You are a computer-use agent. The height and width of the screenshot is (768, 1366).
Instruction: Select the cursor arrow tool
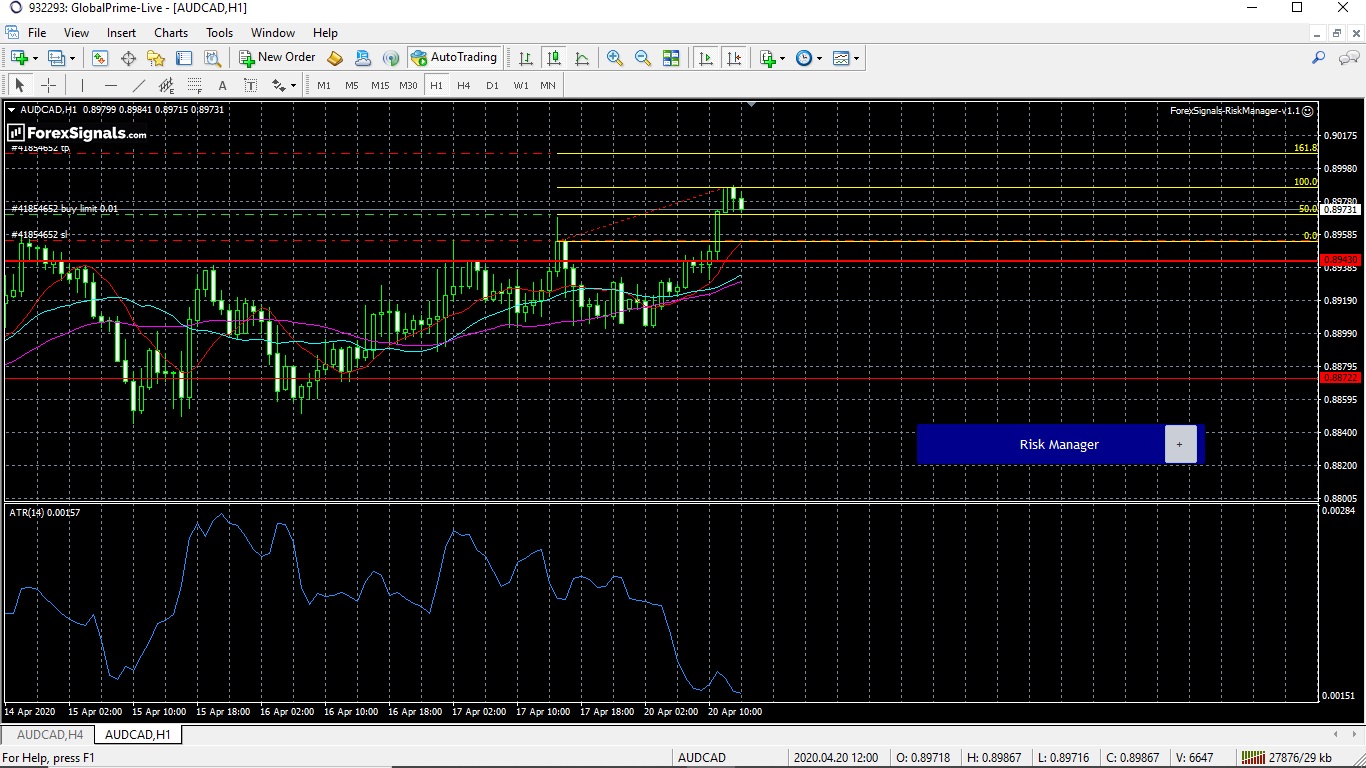tap(19, 85)
